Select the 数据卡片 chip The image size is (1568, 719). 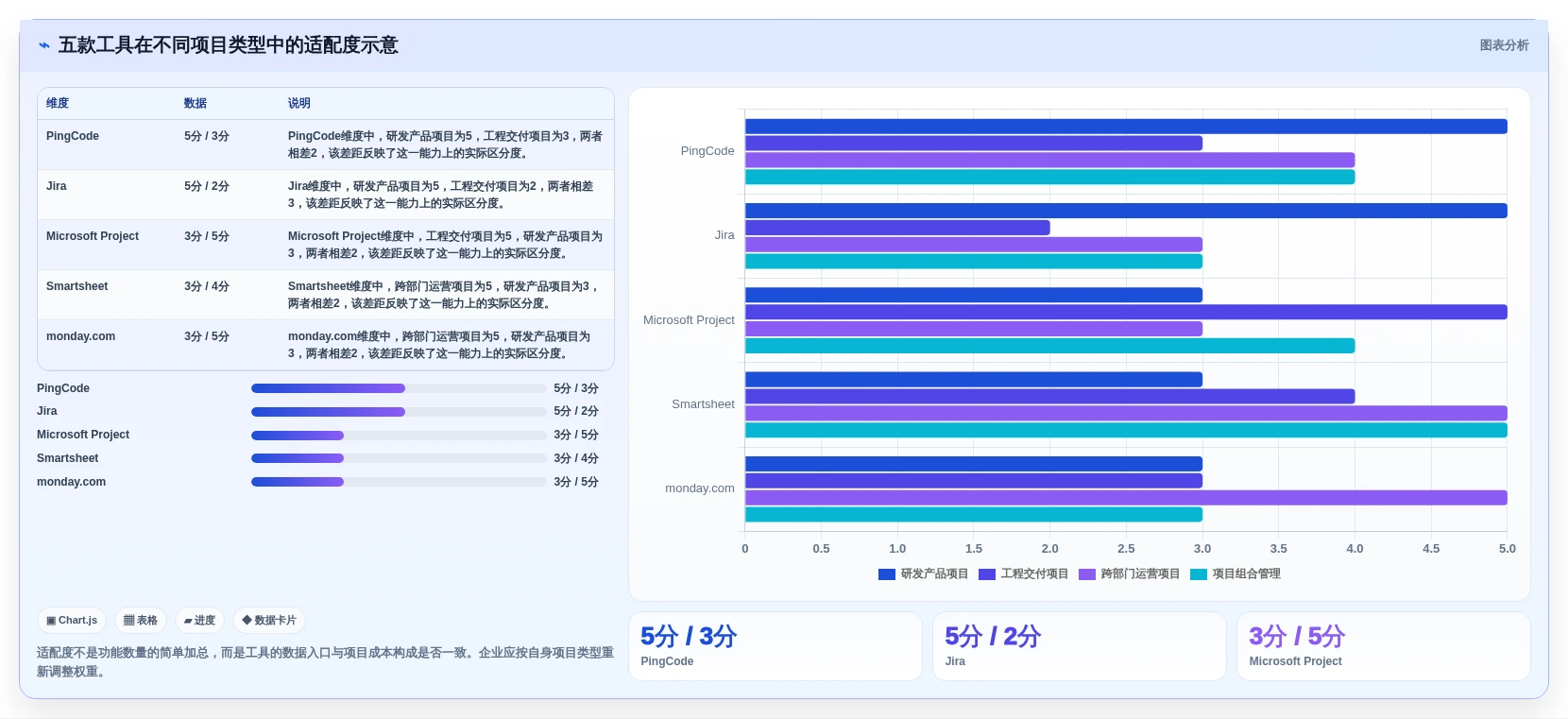[269, 621]
